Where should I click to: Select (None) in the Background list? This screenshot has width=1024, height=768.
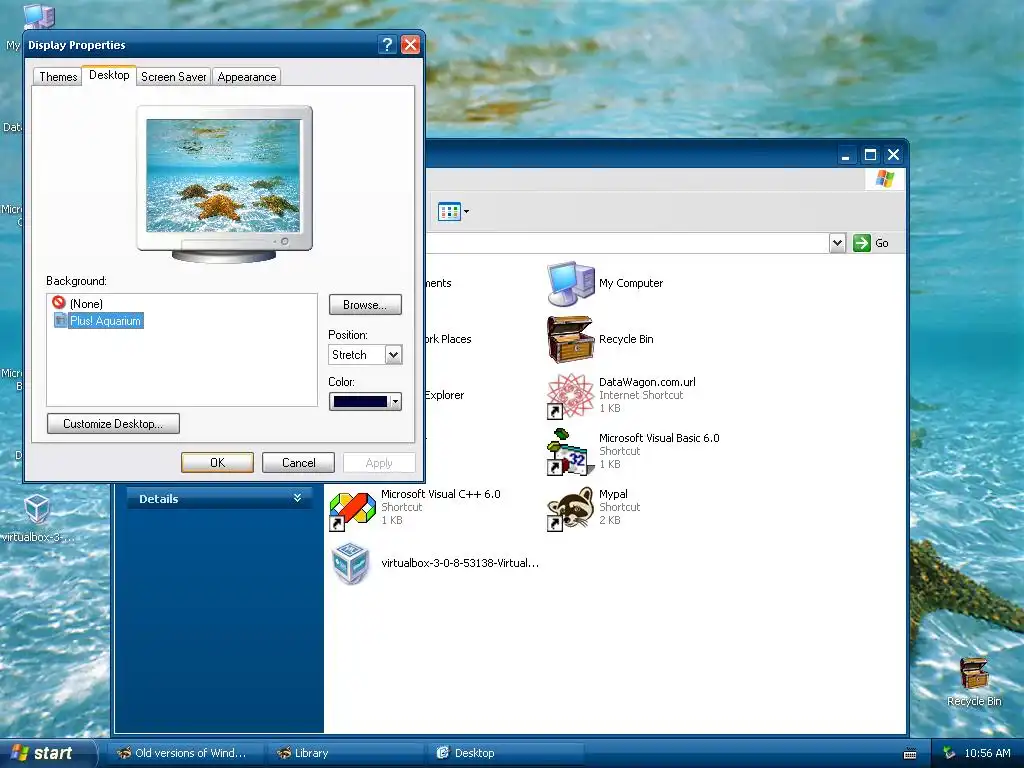[86, 304]
